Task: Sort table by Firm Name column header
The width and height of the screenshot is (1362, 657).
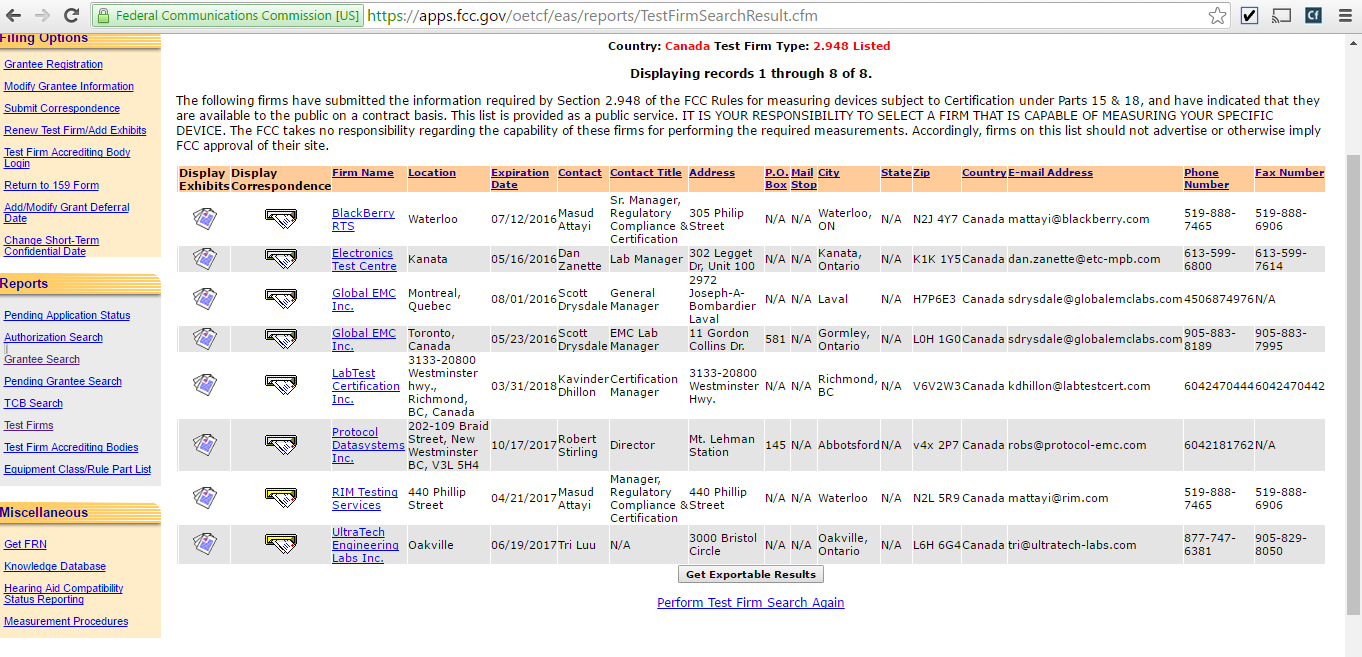Action: coord(362,173)
